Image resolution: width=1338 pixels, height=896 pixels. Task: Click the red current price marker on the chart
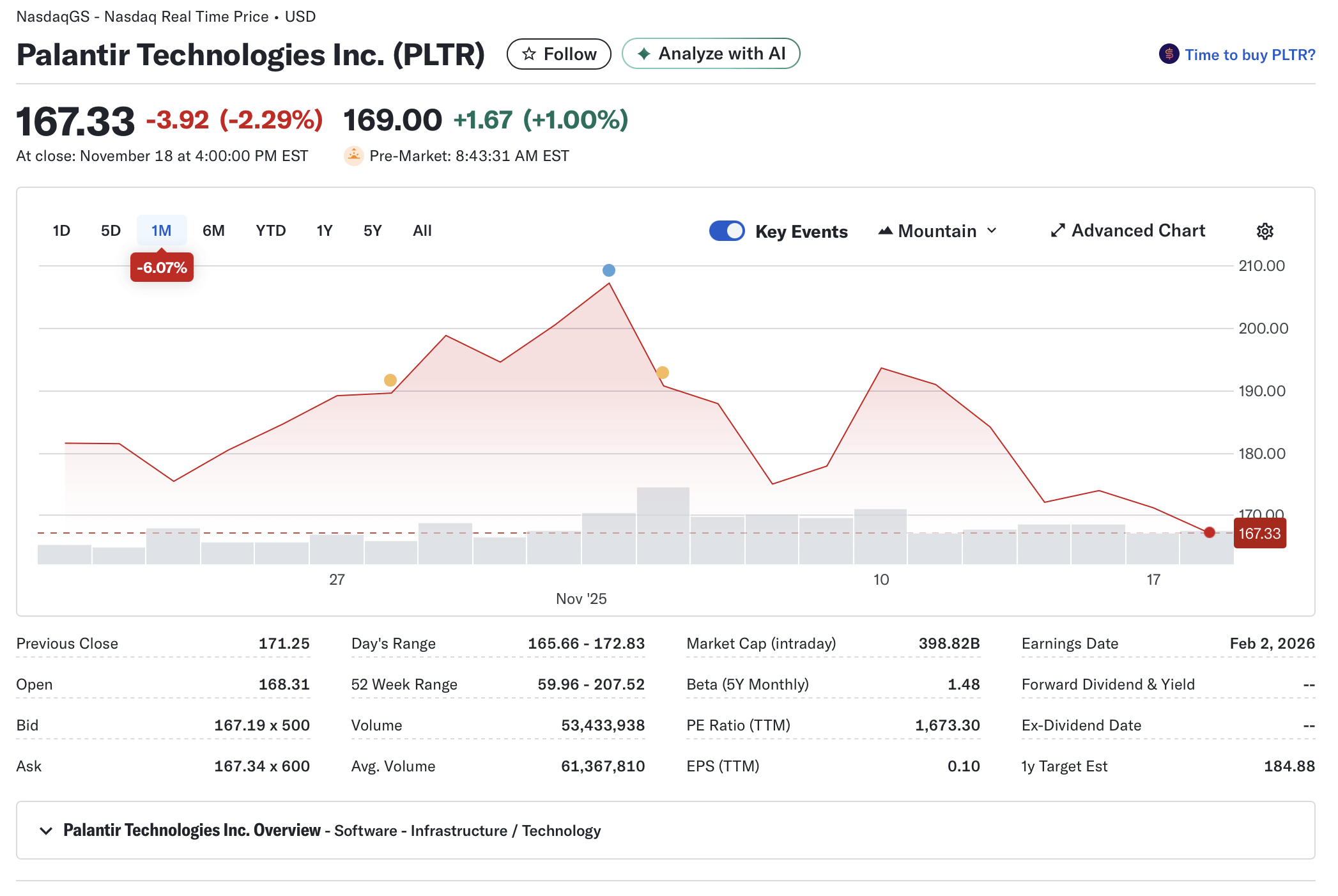click(1209, 532)
